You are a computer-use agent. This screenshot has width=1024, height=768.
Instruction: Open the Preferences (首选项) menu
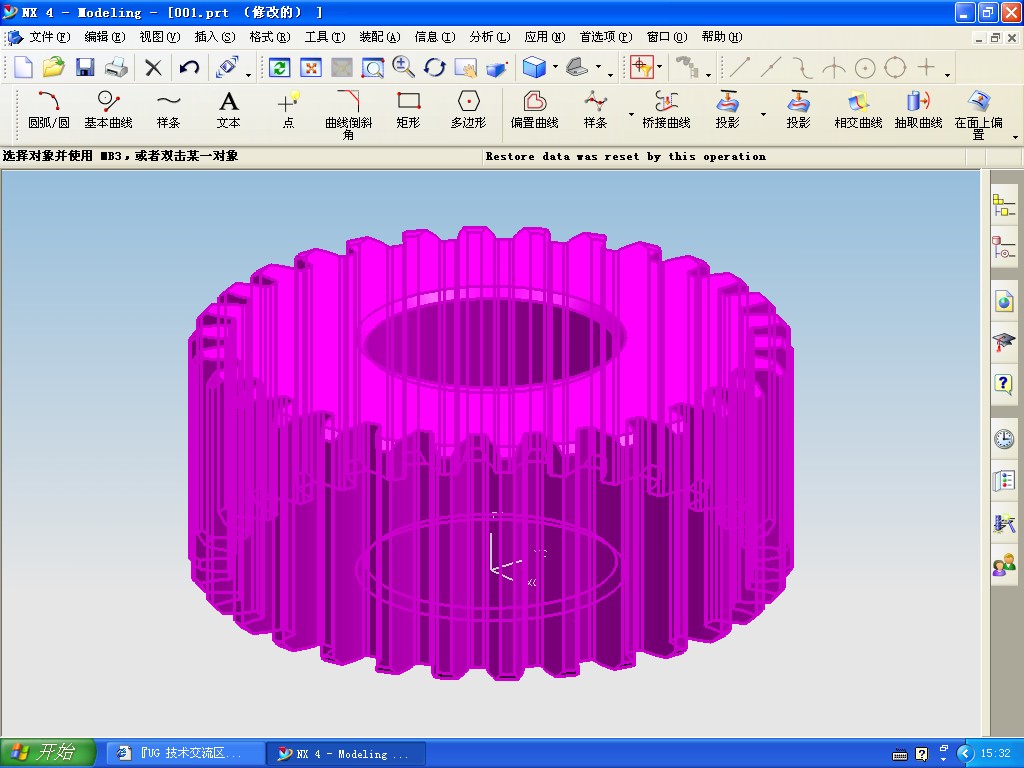tap(606, 37)
